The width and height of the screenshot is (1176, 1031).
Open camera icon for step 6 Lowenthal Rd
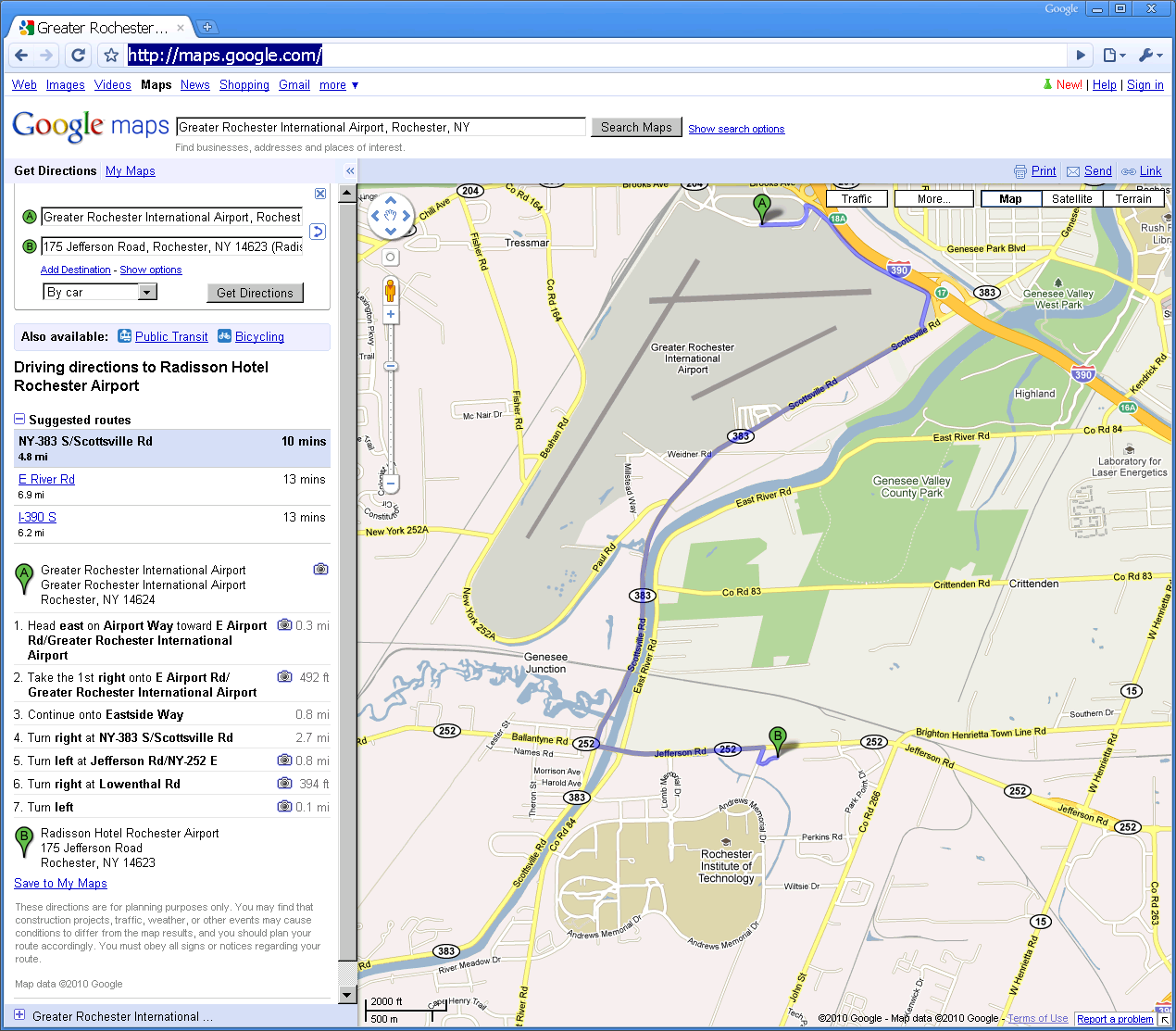pos(285,783)
